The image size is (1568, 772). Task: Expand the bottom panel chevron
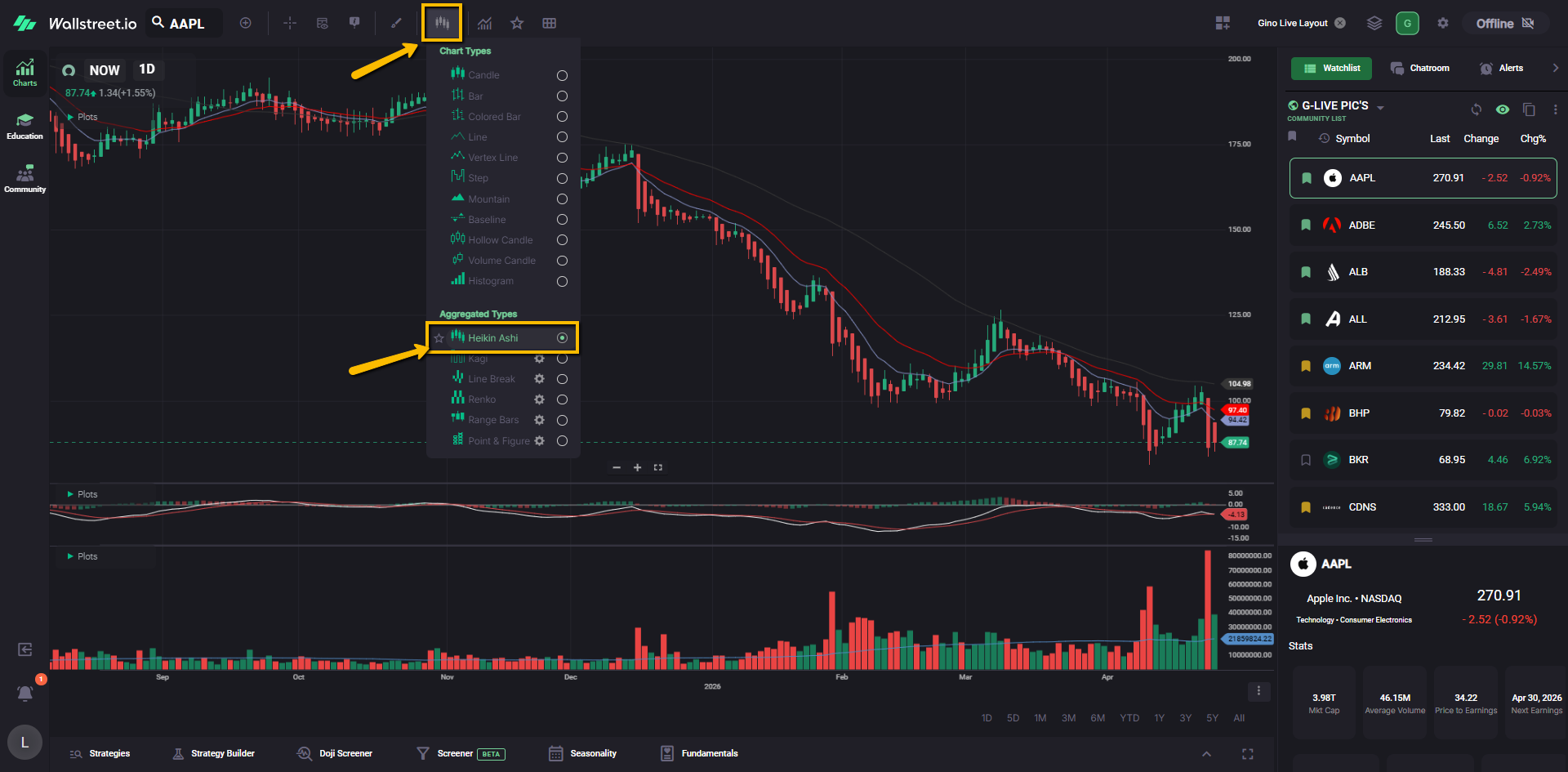pyautogui.click(x=1206, y=753)
